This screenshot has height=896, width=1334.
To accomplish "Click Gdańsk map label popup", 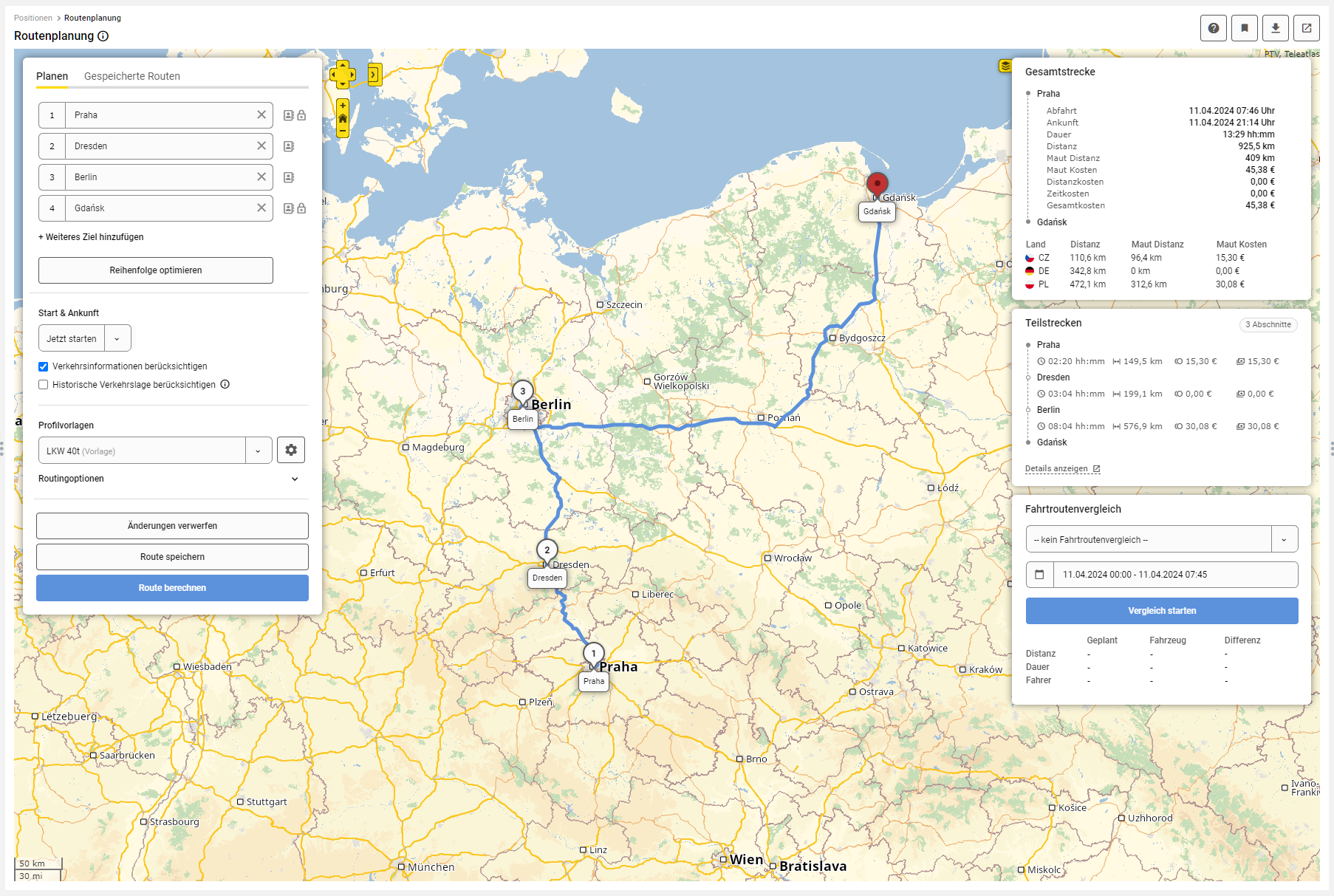I will tap(877, 211).
